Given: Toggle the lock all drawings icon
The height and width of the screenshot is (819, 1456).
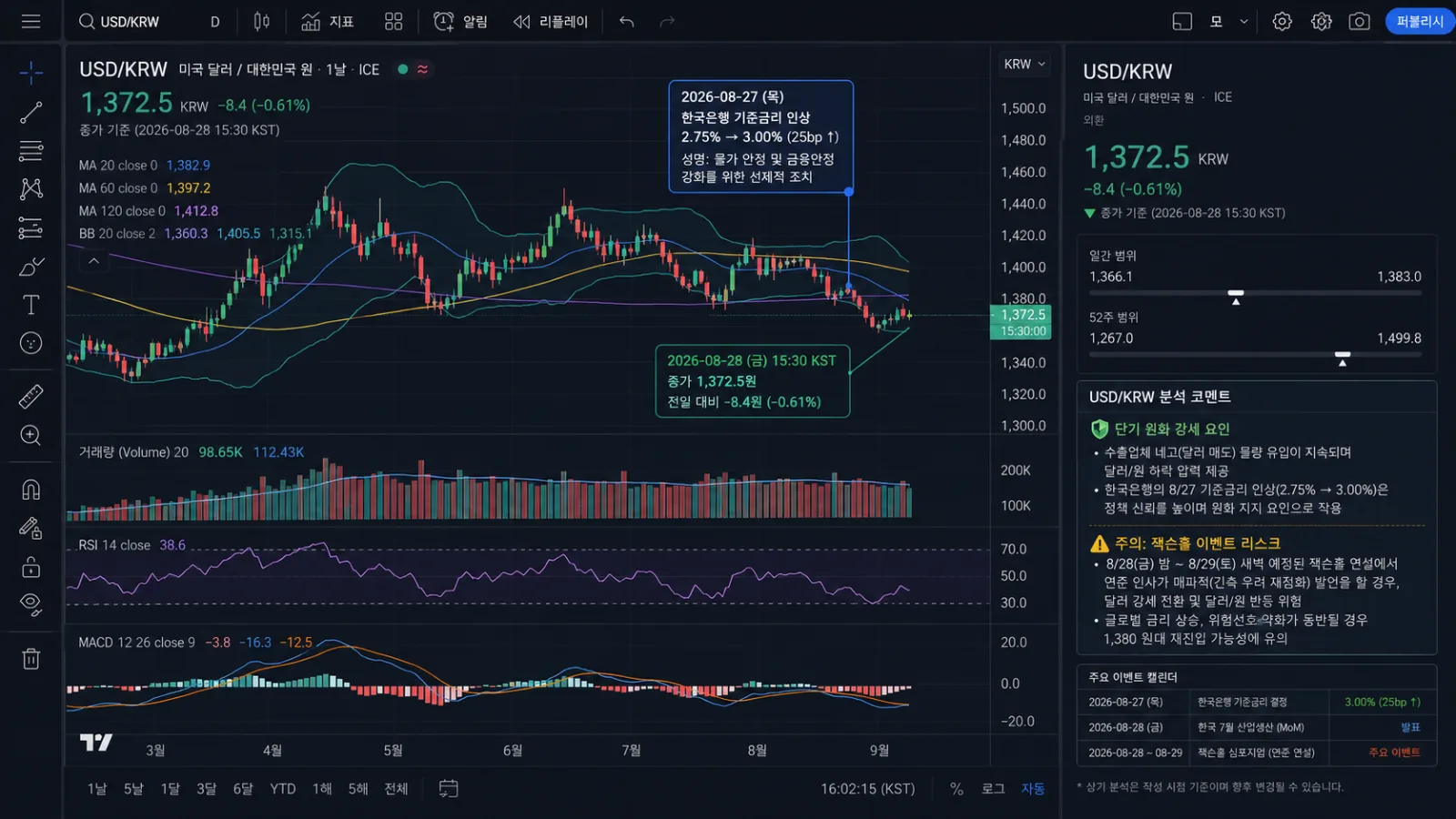Looking at the screenshot, I should (x=31, y=567).
